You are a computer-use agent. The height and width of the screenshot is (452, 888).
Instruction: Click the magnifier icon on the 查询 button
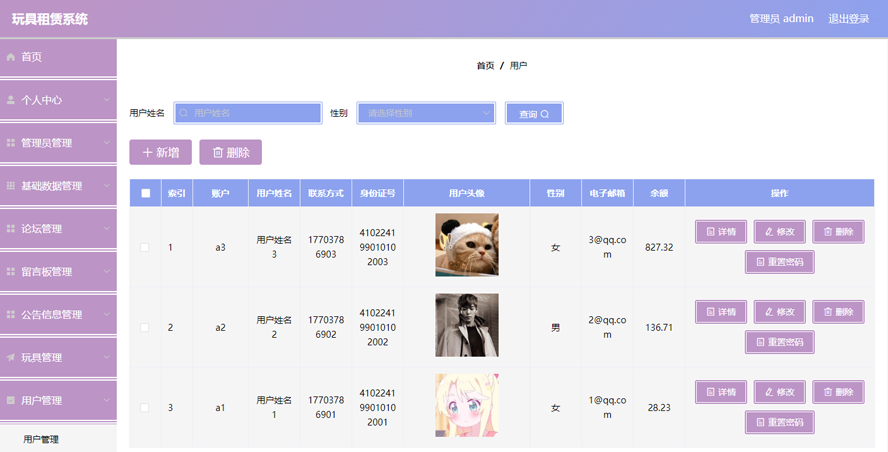click(545, 114)
